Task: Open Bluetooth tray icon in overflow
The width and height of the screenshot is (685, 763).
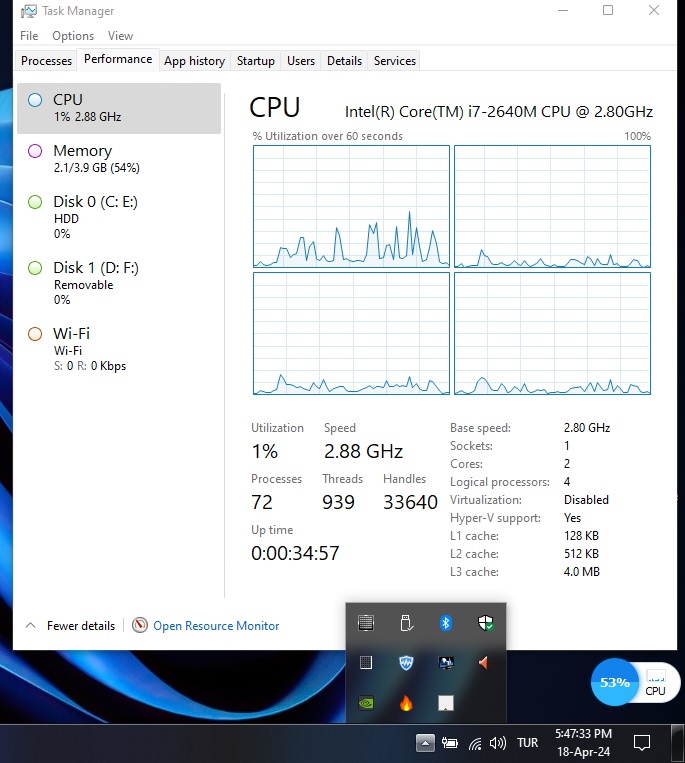Action: pyautogui.click(x=446, y=623)
